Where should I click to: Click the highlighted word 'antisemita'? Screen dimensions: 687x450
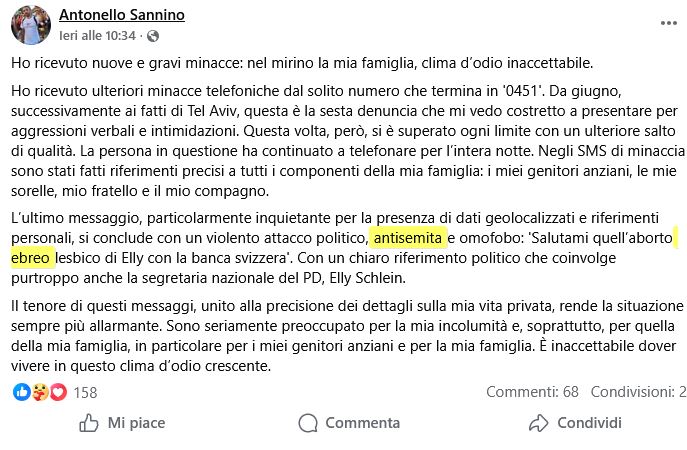408,239
